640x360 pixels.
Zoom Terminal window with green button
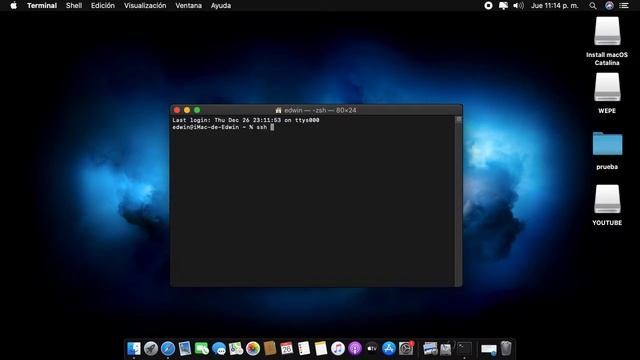[197, 110]
